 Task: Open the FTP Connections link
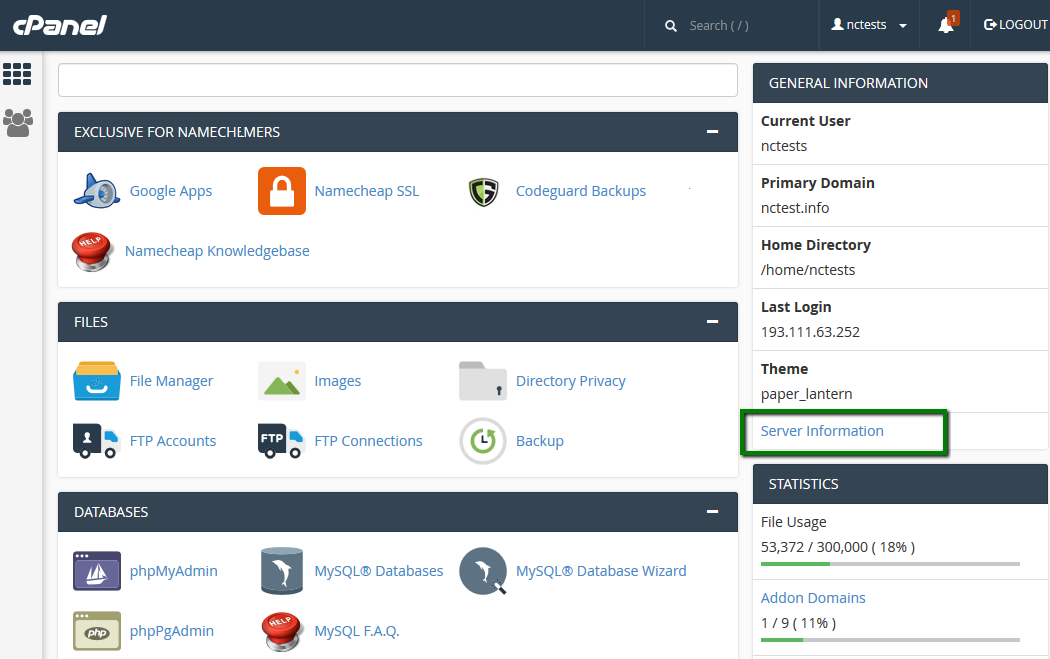point(368,441)
